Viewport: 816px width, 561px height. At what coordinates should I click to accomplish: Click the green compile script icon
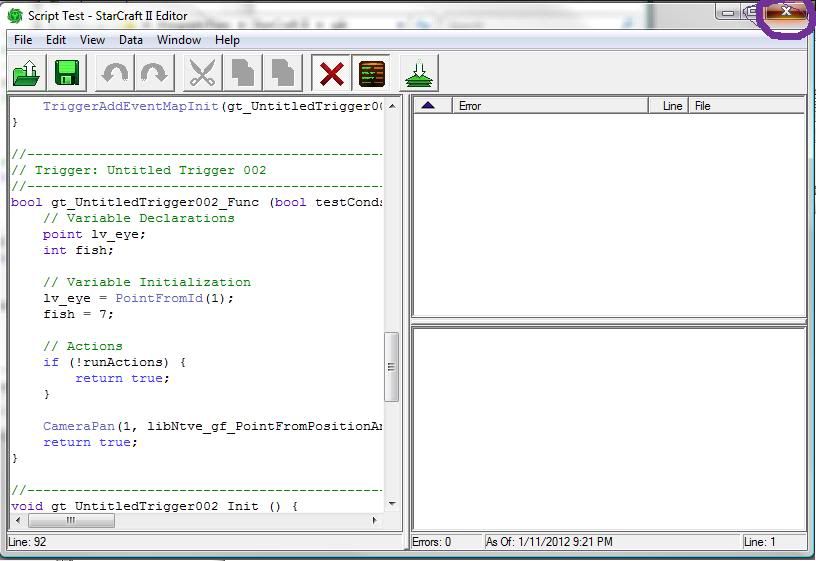[x=418, y=74]
